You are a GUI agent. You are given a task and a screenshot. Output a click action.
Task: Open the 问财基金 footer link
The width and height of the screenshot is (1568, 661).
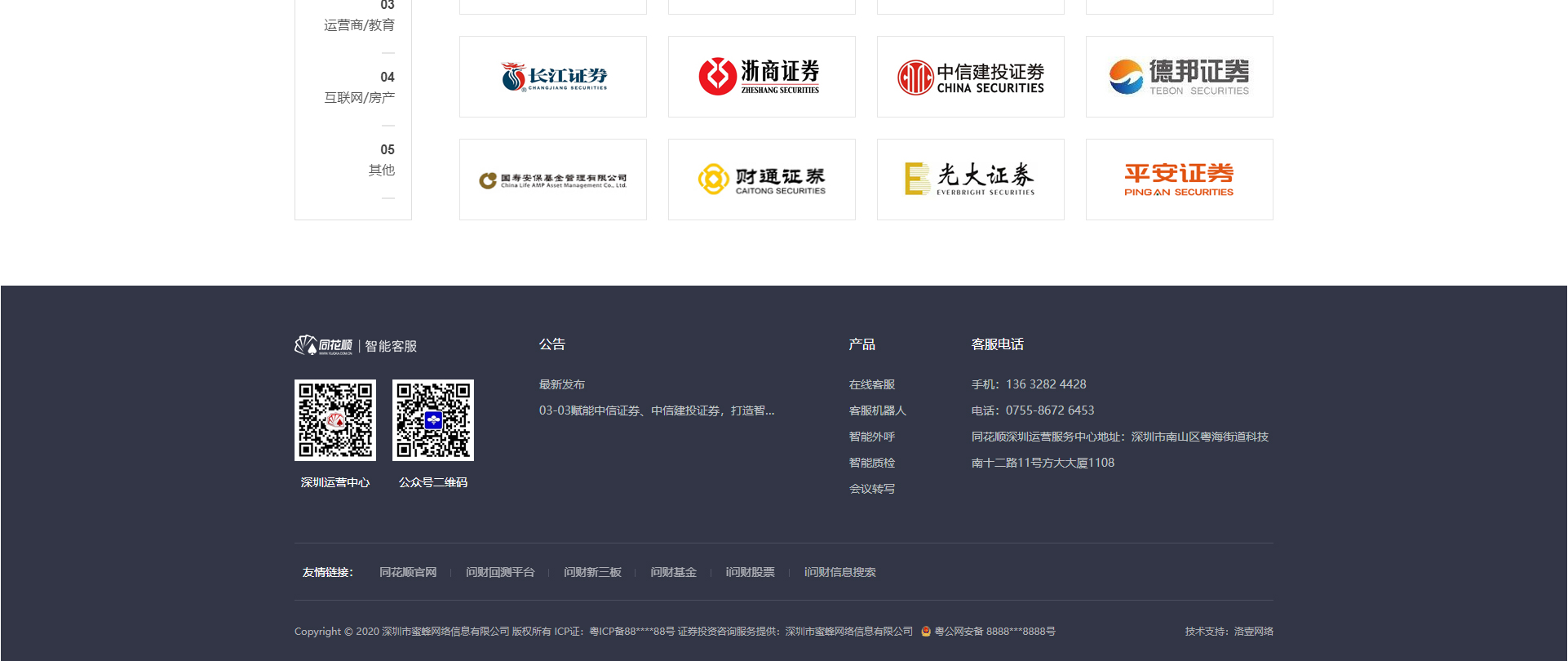pos(673,572)
